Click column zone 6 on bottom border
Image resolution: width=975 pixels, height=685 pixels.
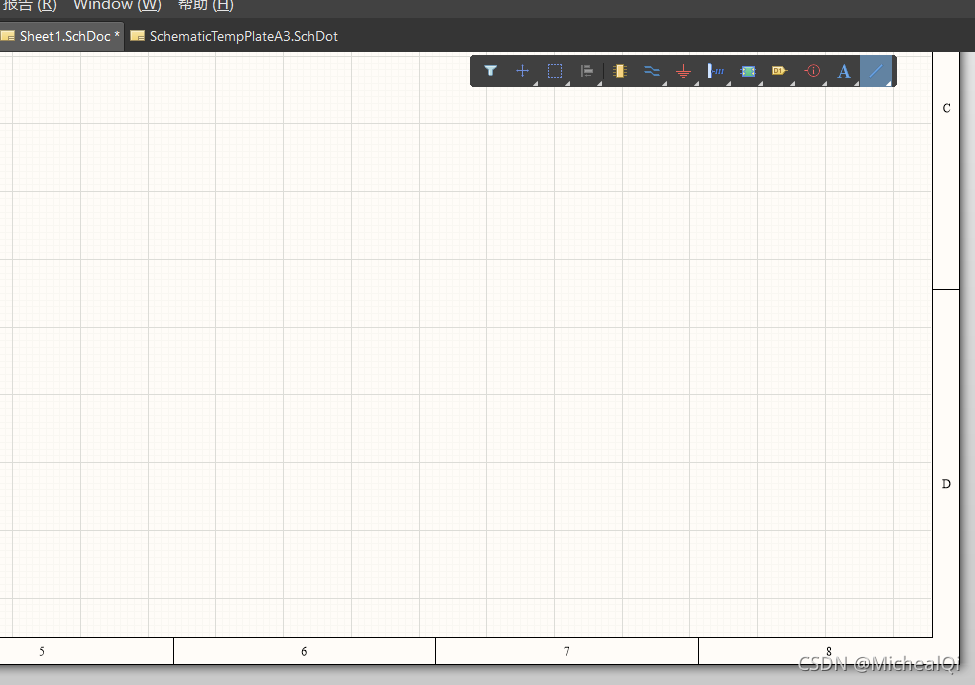click(x=304, y=652)
